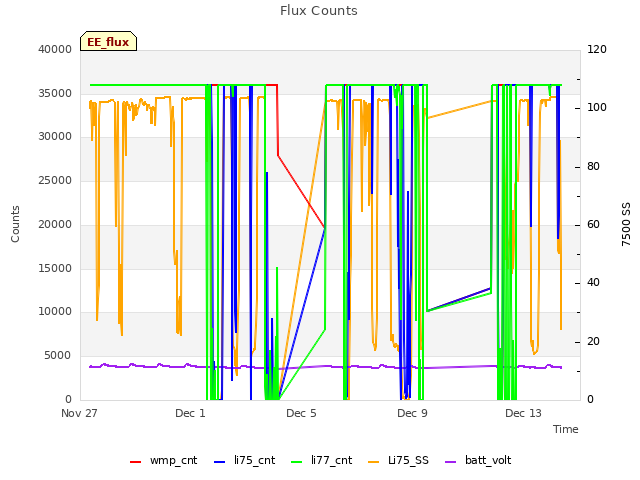Click the 20000 left axis value

pyautogui.click(x=55, y=224)
